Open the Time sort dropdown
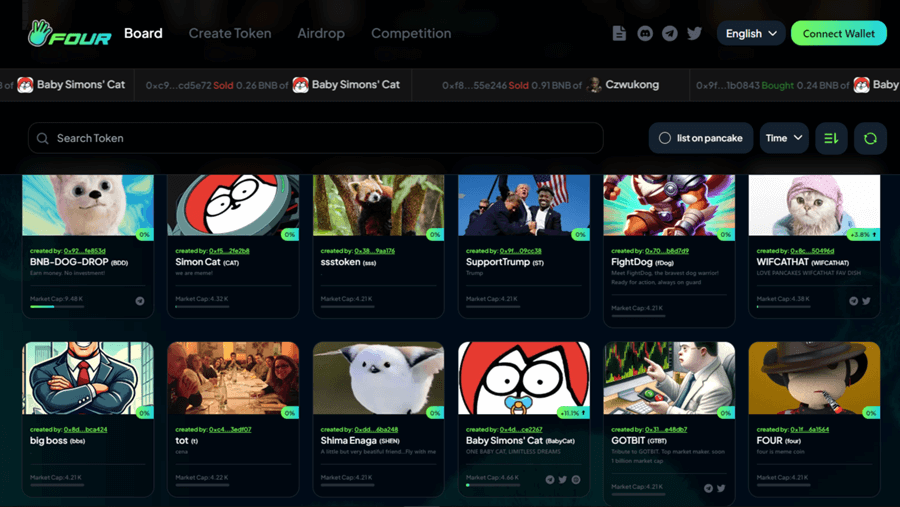The height and width of the screenshot is (507, 900). click(784, 138)
